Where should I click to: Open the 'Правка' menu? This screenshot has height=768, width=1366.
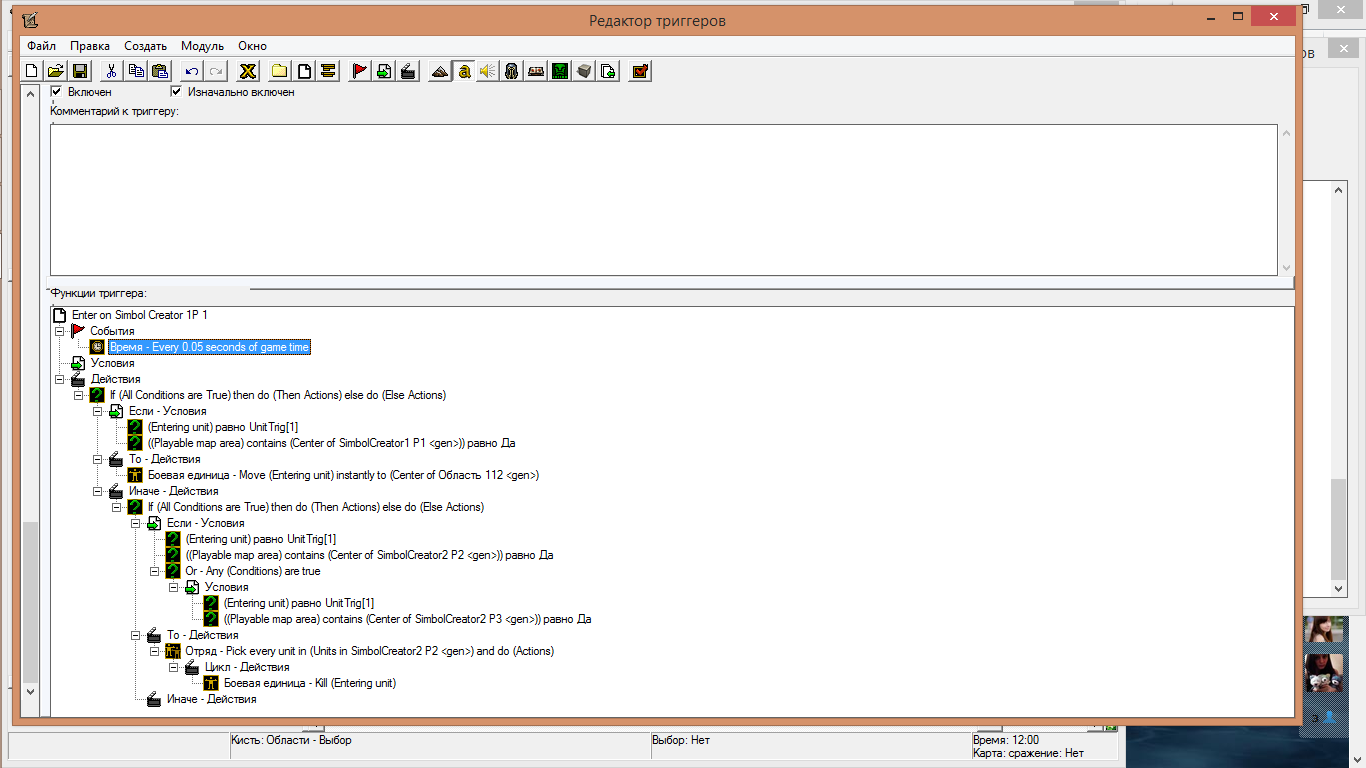[x=90, y=46]
